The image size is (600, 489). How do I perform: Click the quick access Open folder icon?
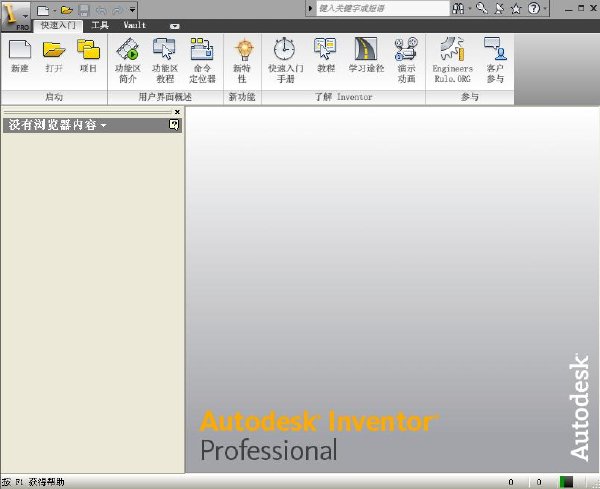point(67,10)
